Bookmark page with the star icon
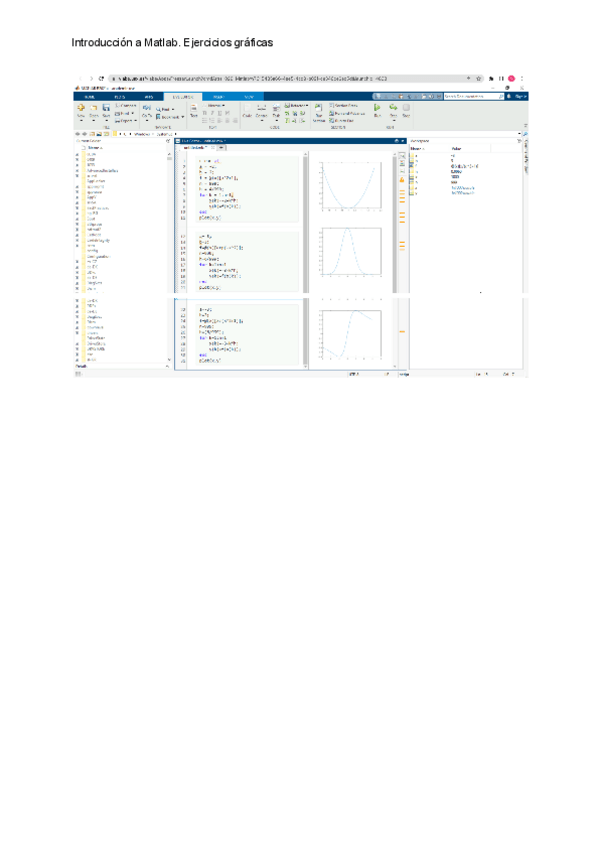This screenshot has height=848, width=600. point(479,78)
